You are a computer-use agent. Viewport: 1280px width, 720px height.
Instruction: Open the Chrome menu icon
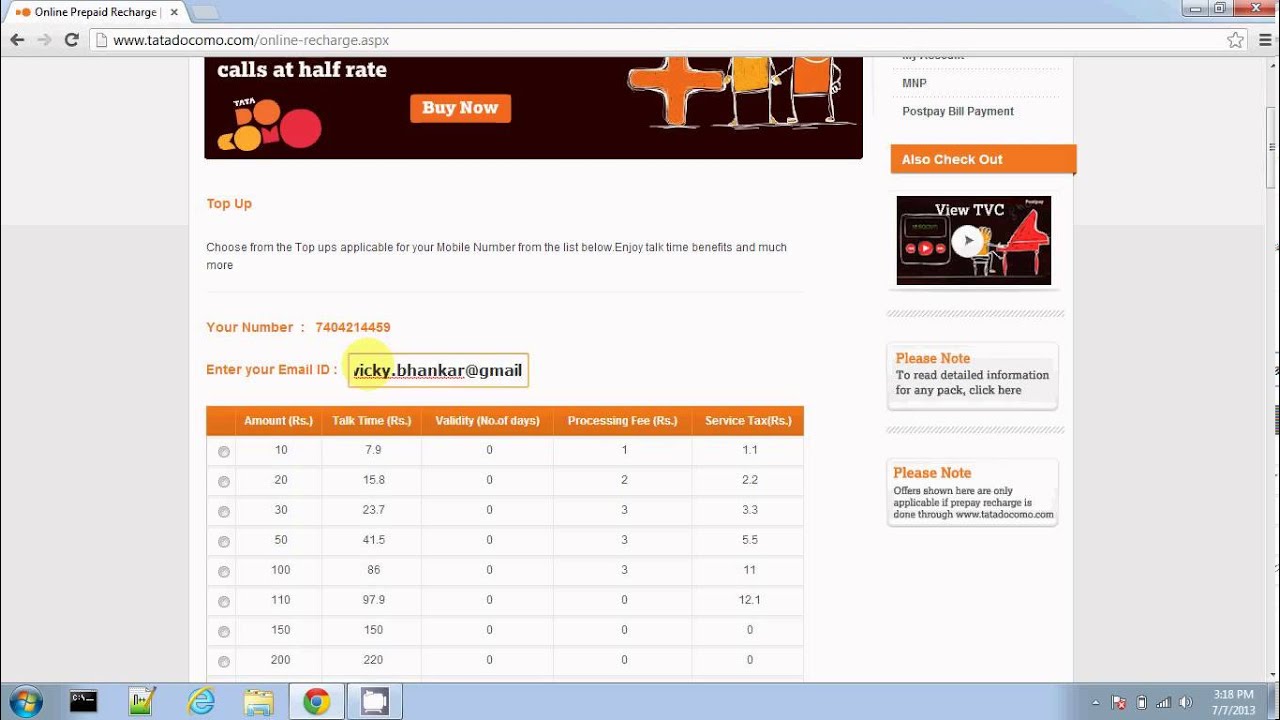pos(1263,40)
